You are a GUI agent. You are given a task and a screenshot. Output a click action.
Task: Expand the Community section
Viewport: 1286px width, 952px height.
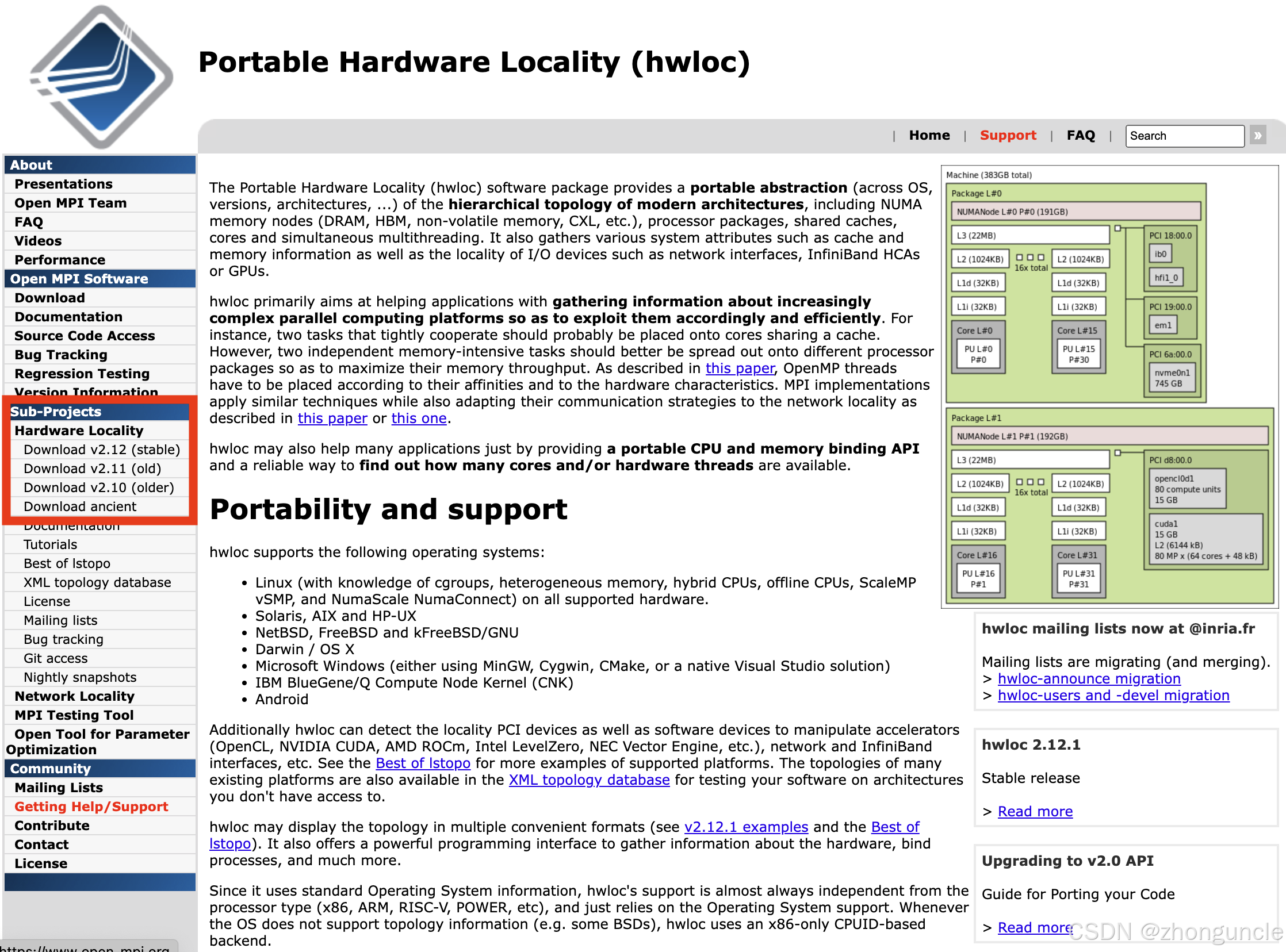pyautogui.click(x=50, y=768)
